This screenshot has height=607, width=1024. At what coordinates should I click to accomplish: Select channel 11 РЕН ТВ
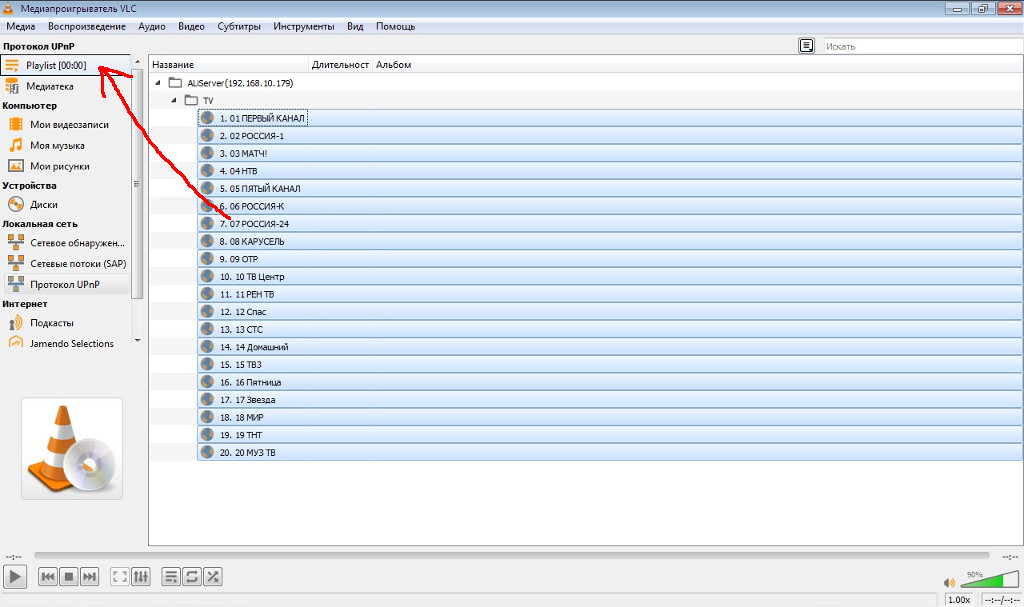tap(610, 294)
